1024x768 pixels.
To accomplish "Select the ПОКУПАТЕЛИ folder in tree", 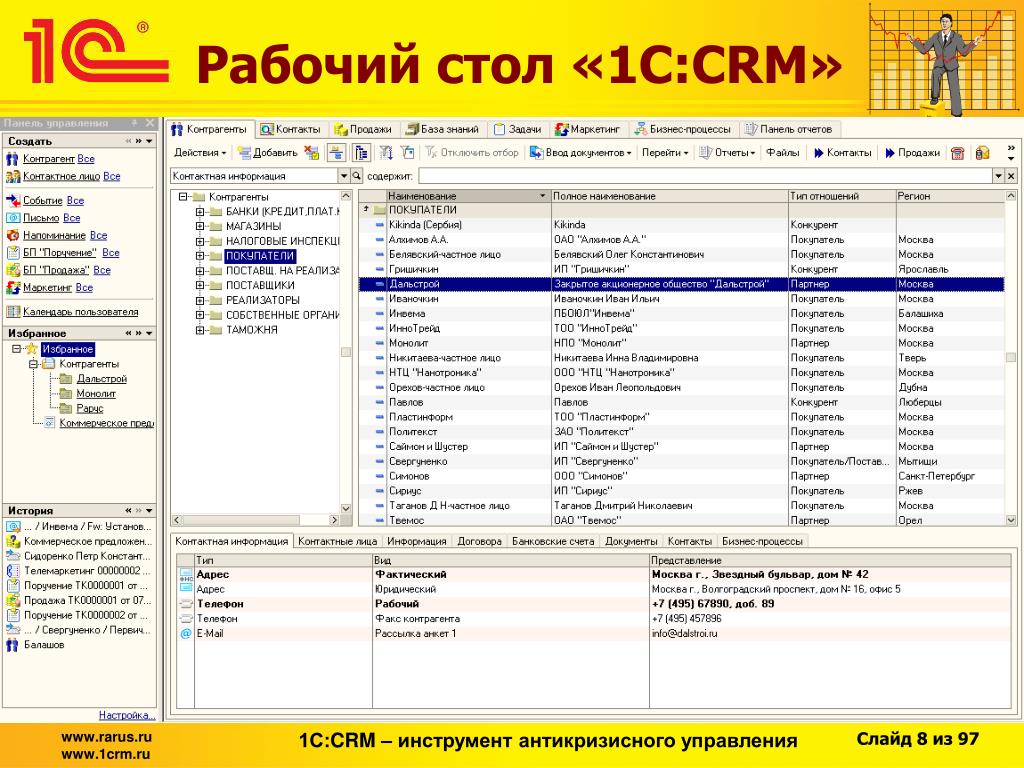I will pos(260,256).
